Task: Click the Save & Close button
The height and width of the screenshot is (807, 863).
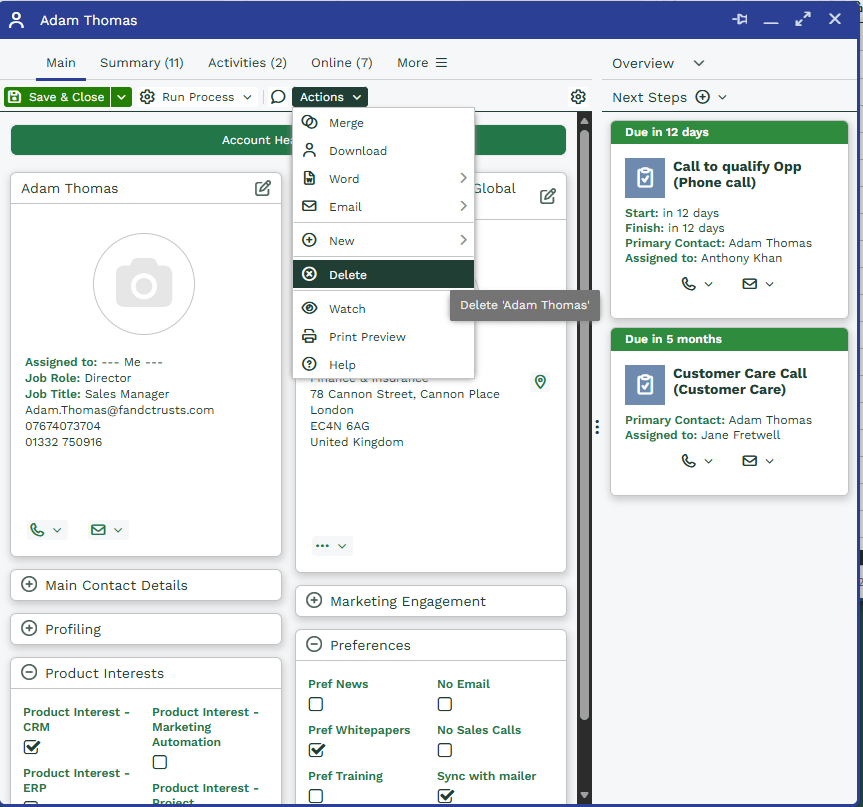Action: 56,97
